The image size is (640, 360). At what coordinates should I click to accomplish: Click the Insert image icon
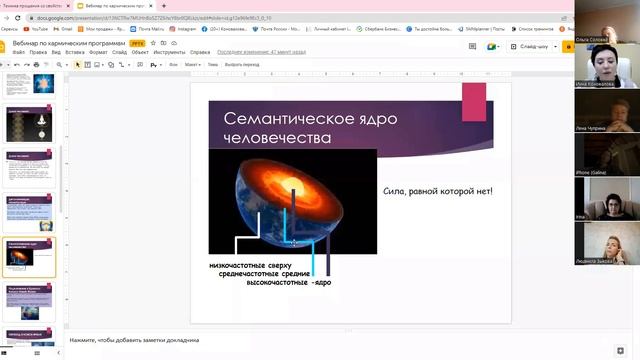coord(97,65)
